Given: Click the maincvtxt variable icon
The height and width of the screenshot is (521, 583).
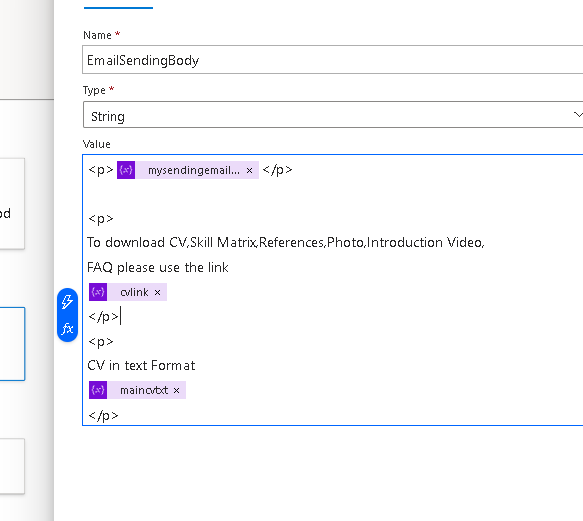Looking at the screenshot, I should coord(98,390).
